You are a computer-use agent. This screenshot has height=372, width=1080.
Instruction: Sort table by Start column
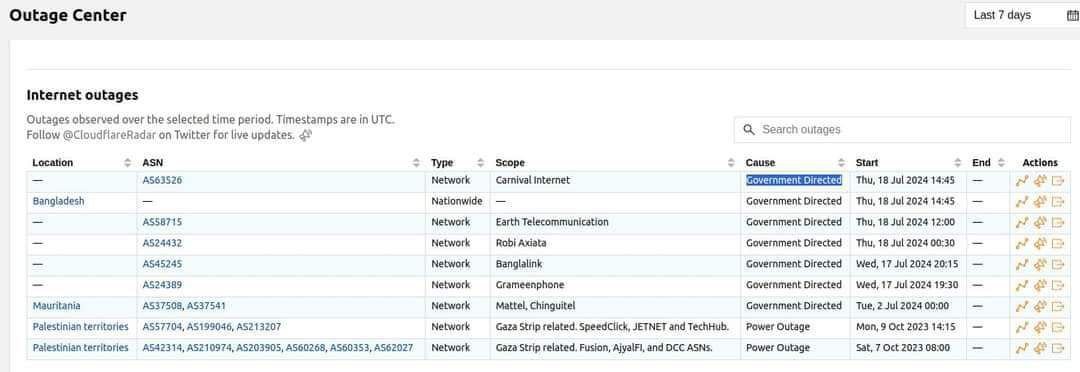[x=957, y=163]
